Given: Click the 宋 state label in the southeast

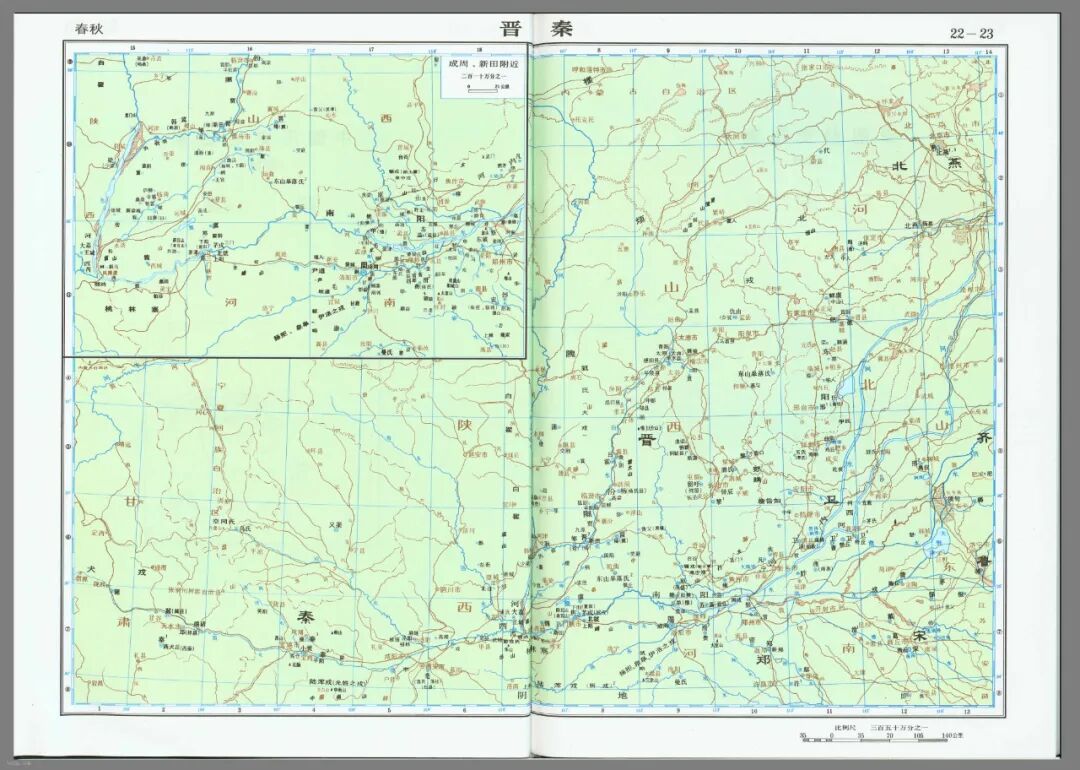Looking at the screenshot, I should pos(920,635).
